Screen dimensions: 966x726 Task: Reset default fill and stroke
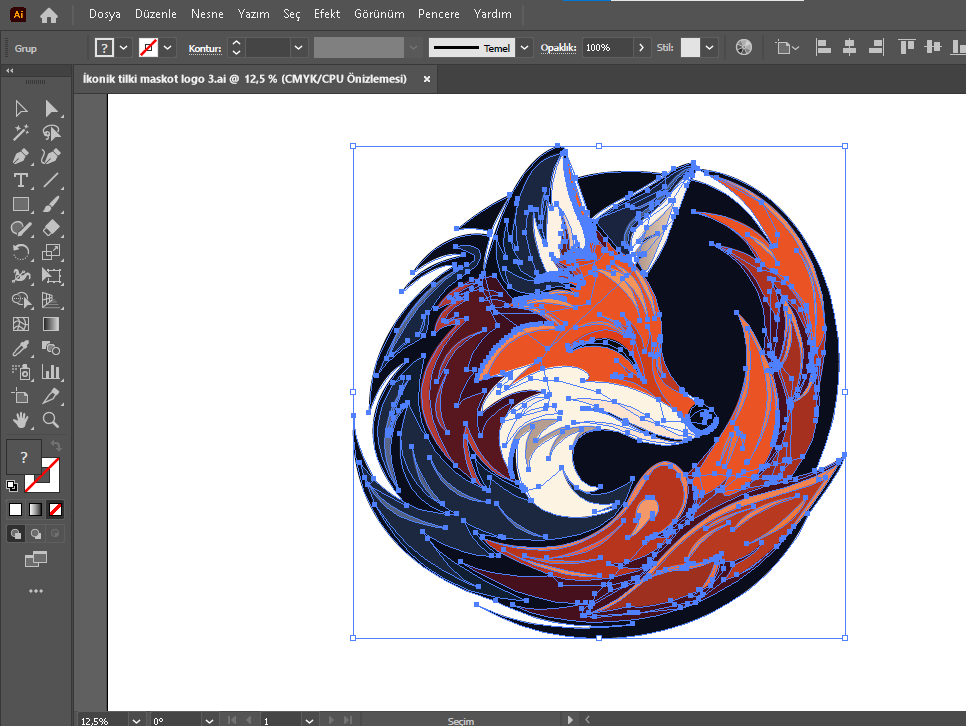(x=12, y=486)
